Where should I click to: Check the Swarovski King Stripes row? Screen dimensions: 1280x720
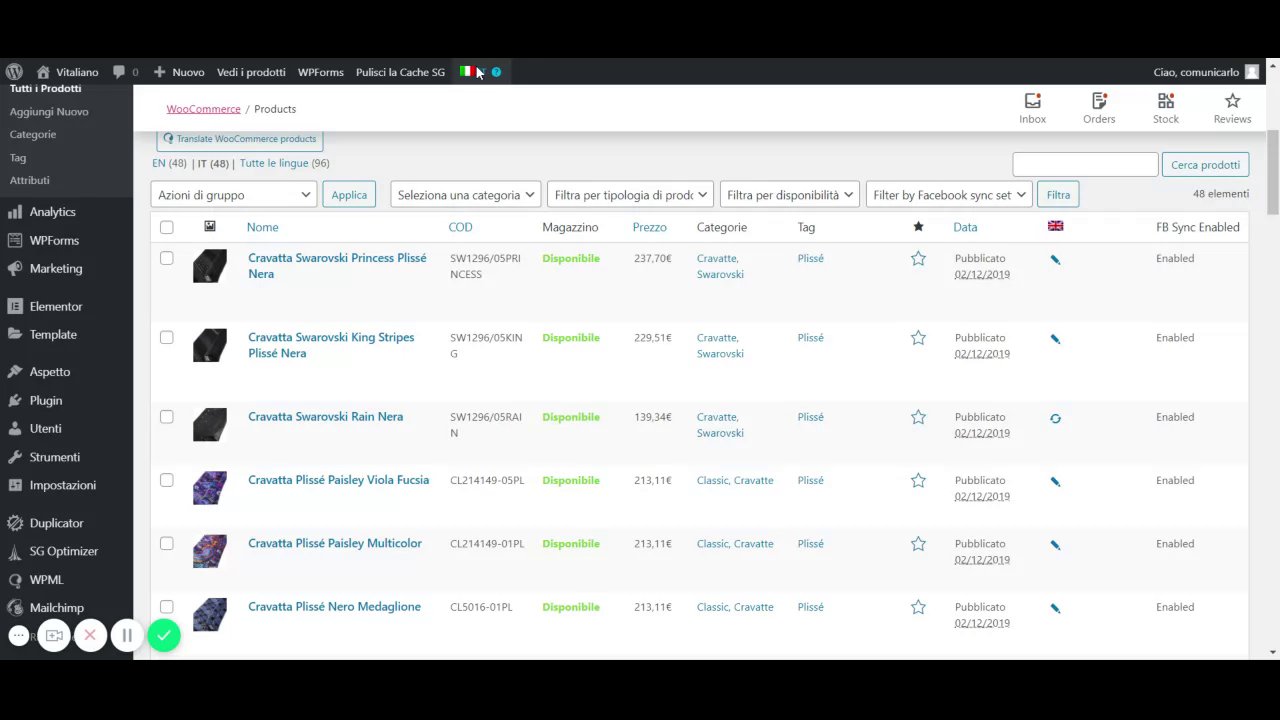166,337
